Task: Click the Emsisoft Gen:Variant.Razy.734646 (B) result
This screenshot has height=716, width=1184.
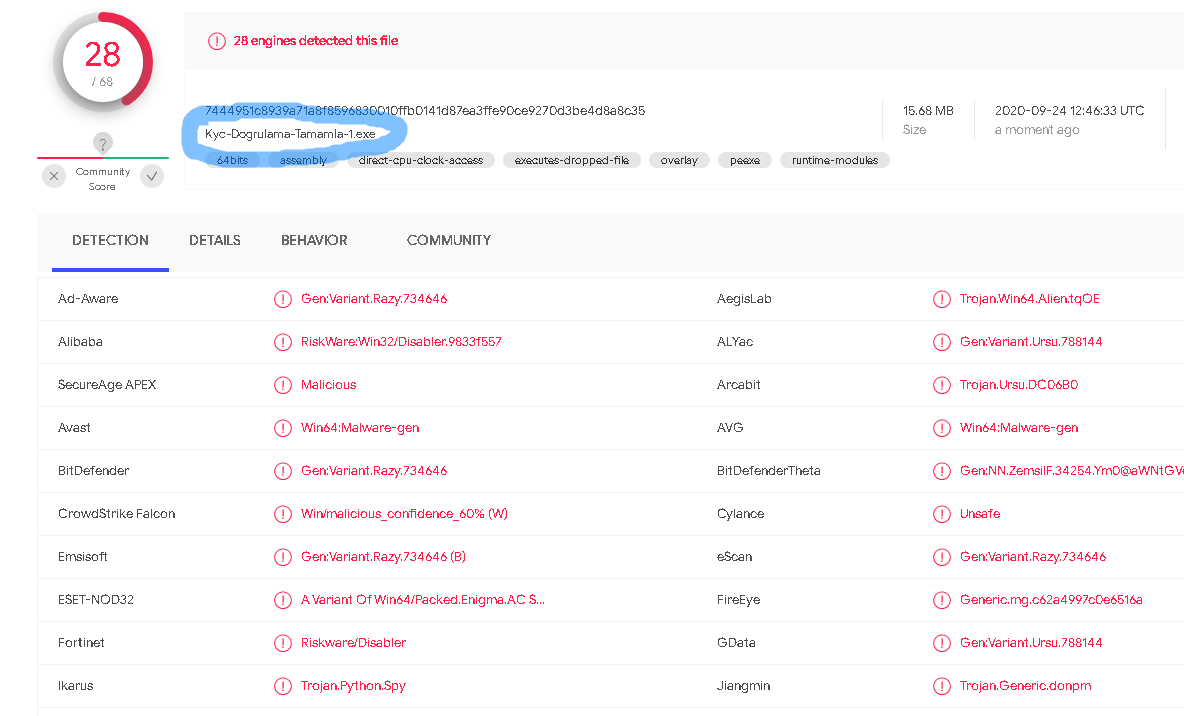Action: (x=383, y=557)
